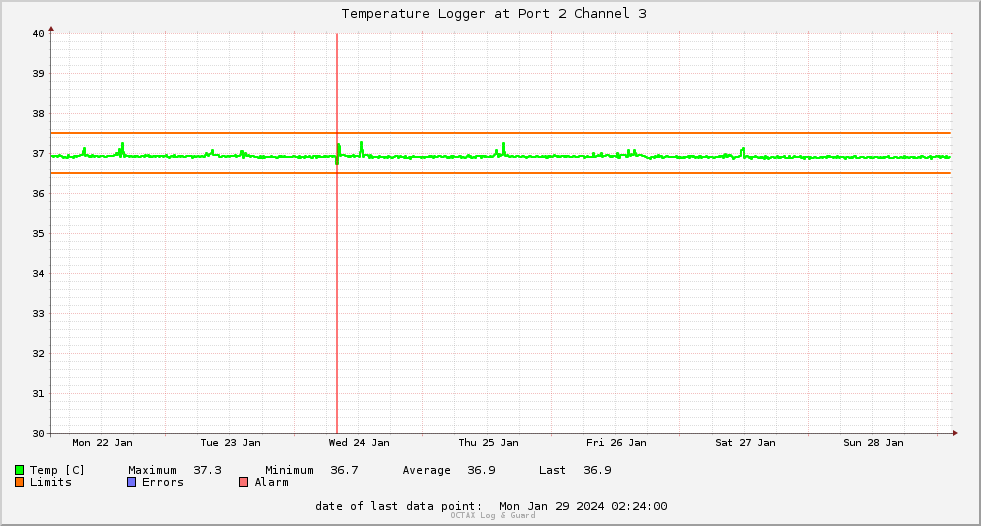This screenshot has height=526, width=981.
Task: Click the 'Wed 24 Jan' x-axis label
Action: (359, 443)
